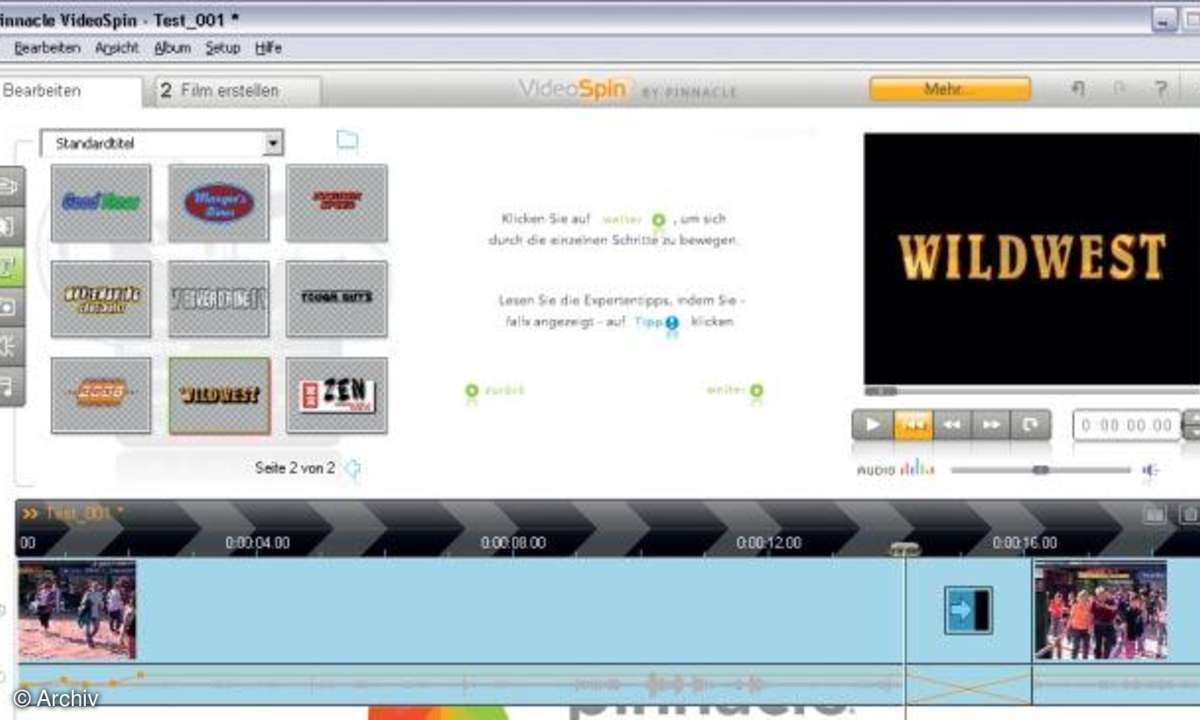The image size is (1200, 720).
Task: Step the timecode counter spinner
Action: pos(1190,424)
